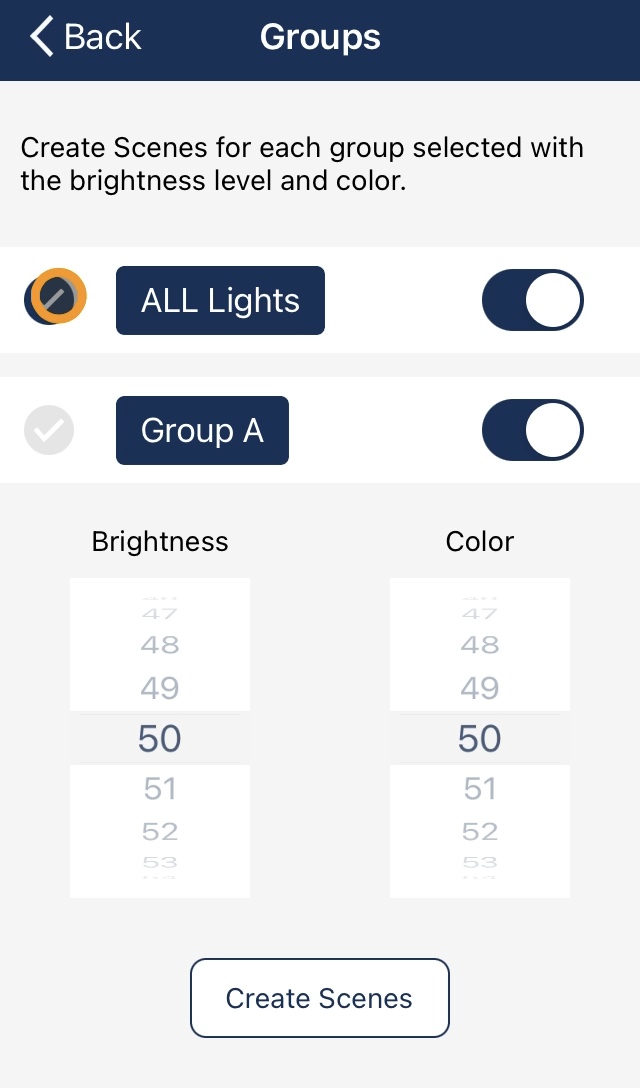
Task: Open the ALL Lights group label
Action: click(220, 300)
